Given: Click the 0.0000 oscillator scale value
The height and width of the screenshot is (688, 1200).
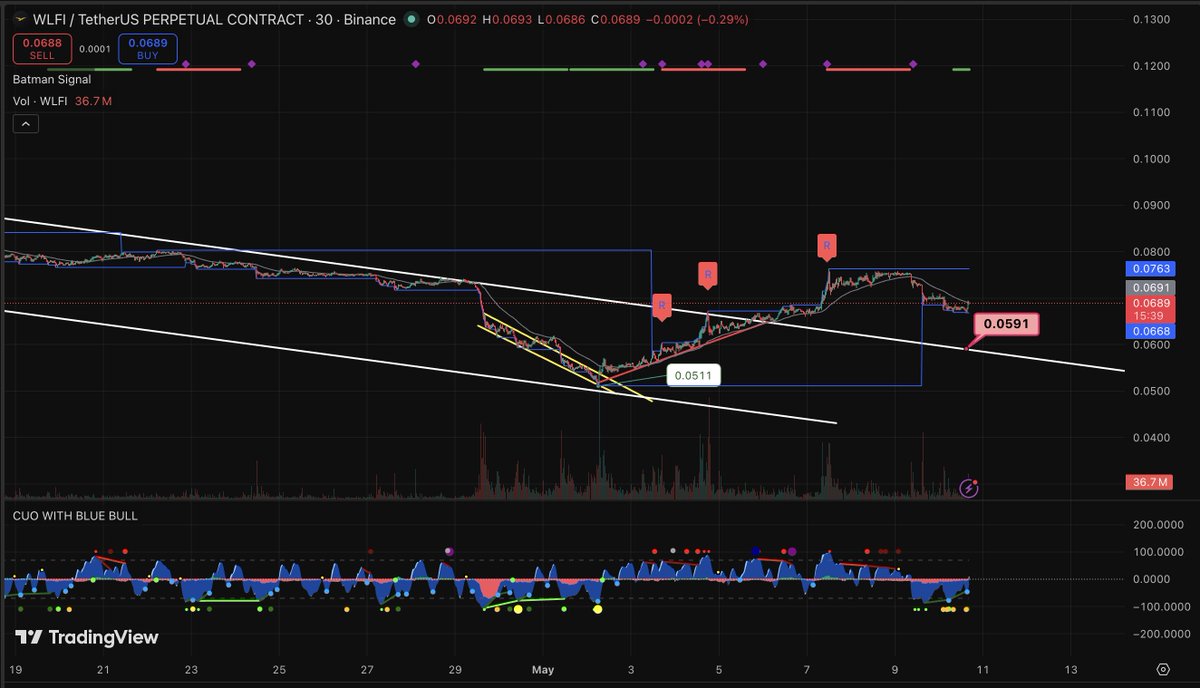Looking at the screenshot, I should click(x=1153, y=579).
